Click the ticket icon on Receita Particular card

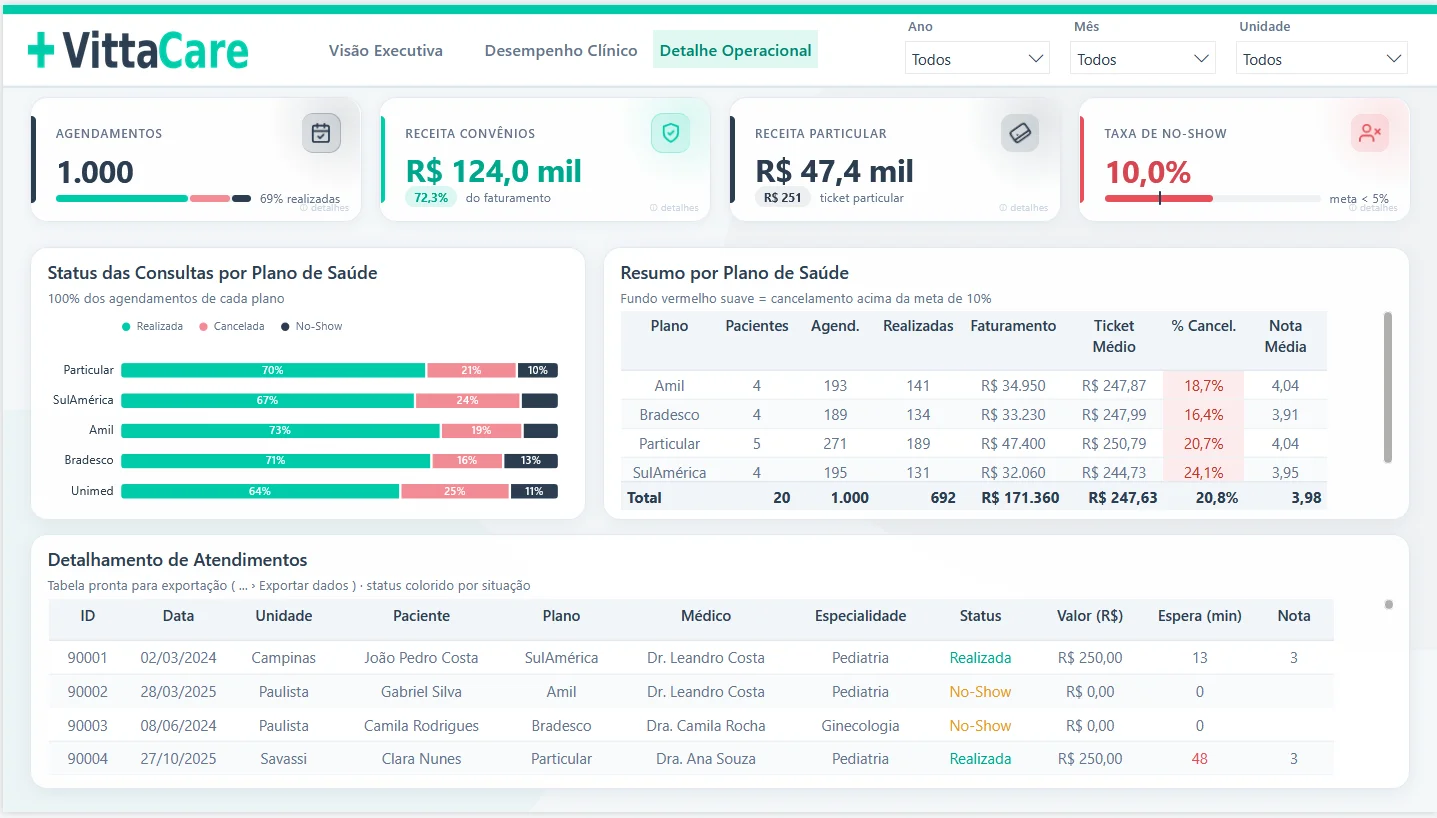[1020, 133]
